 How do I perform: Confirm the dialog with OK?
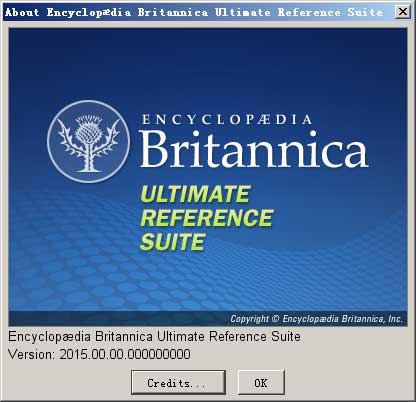click(x=261, y=382)
